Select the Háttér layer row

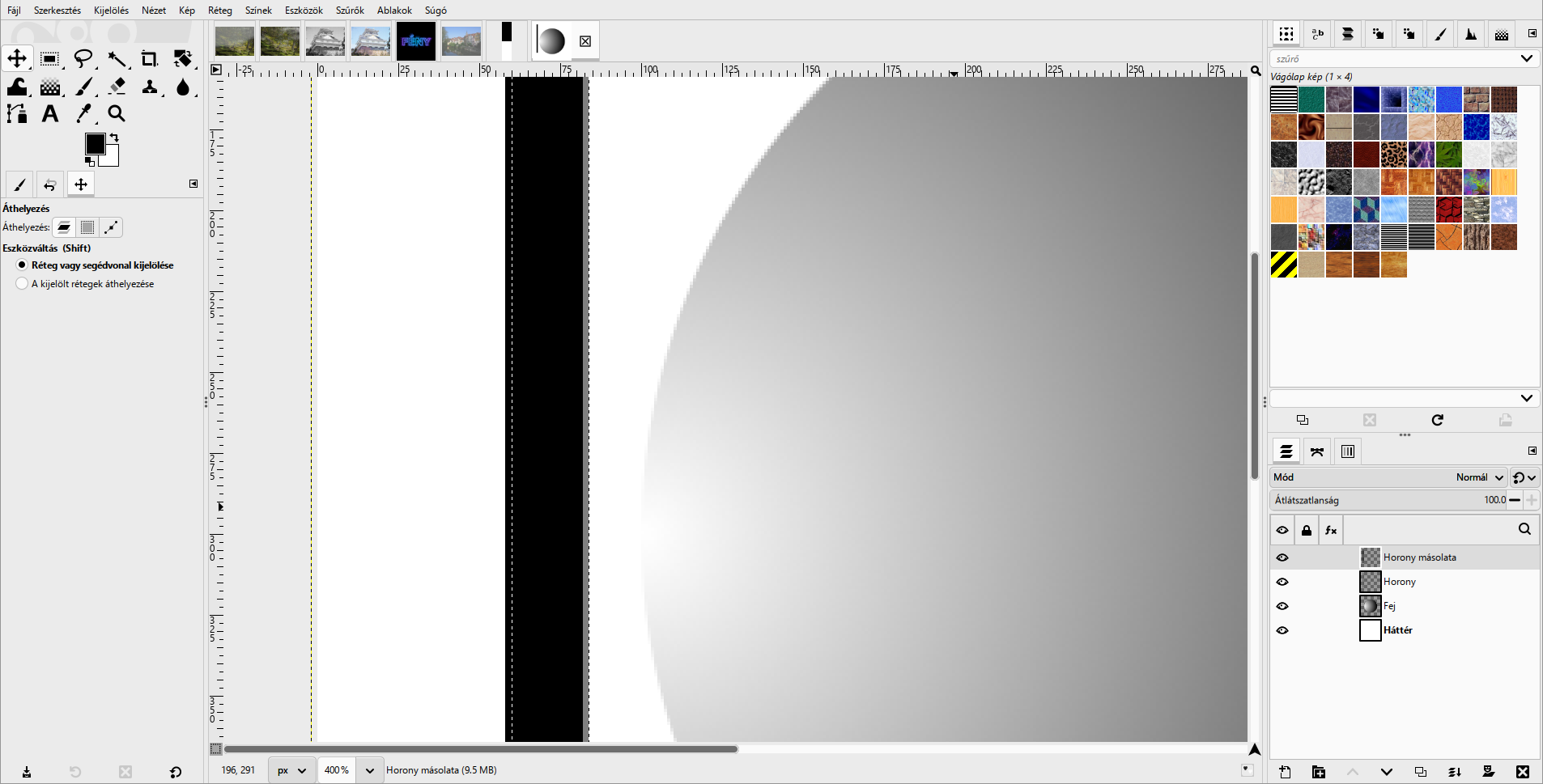(x=1405, y=630)
